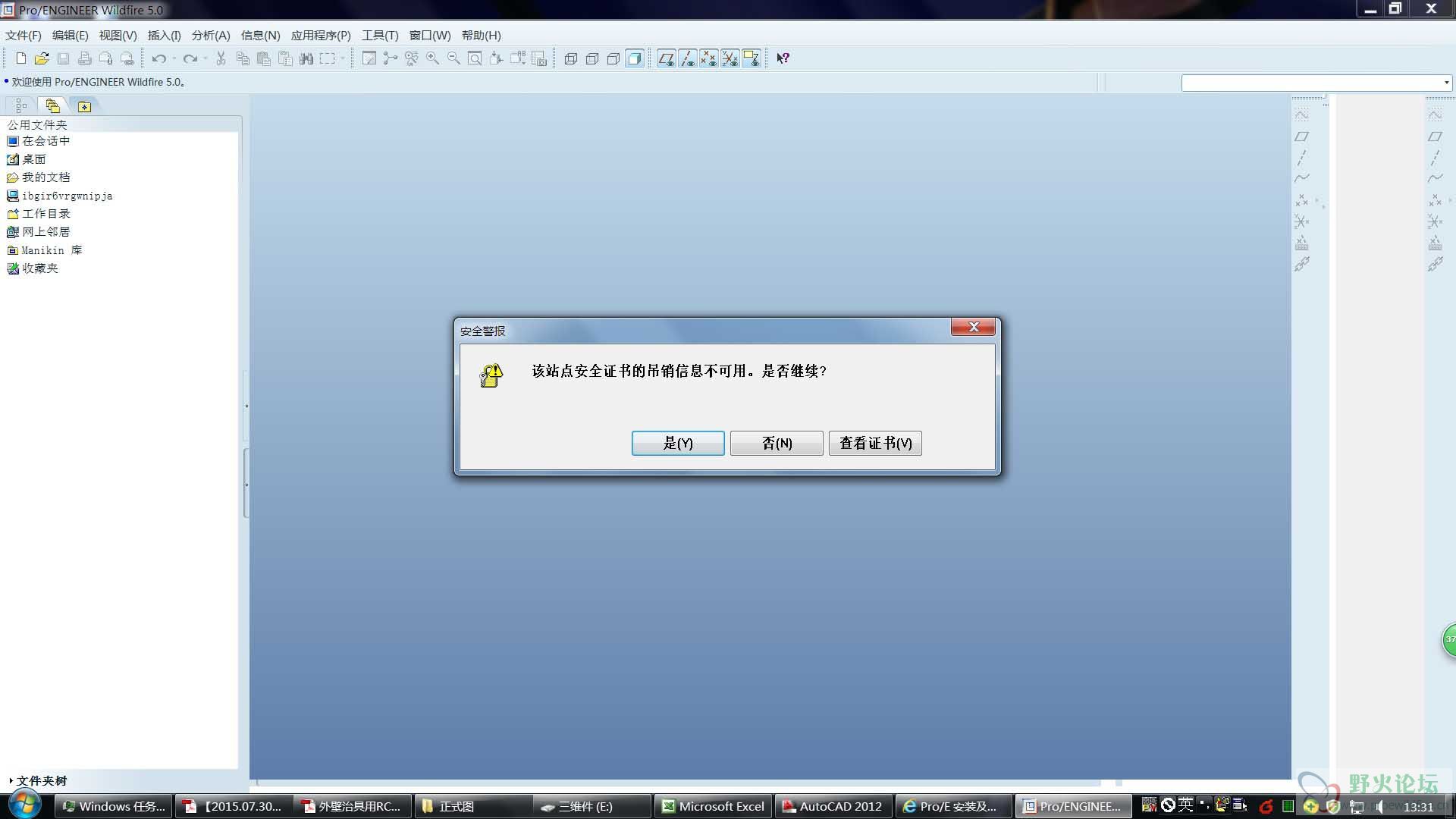Click 是(Y) in the security alert
1456x819 pixels.
click(678, 443)
